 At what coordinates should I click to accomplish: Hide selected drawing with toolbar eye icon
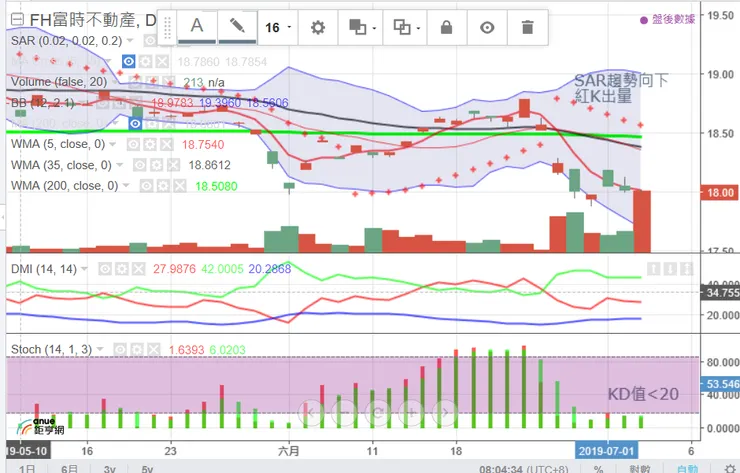pos(487,27)
